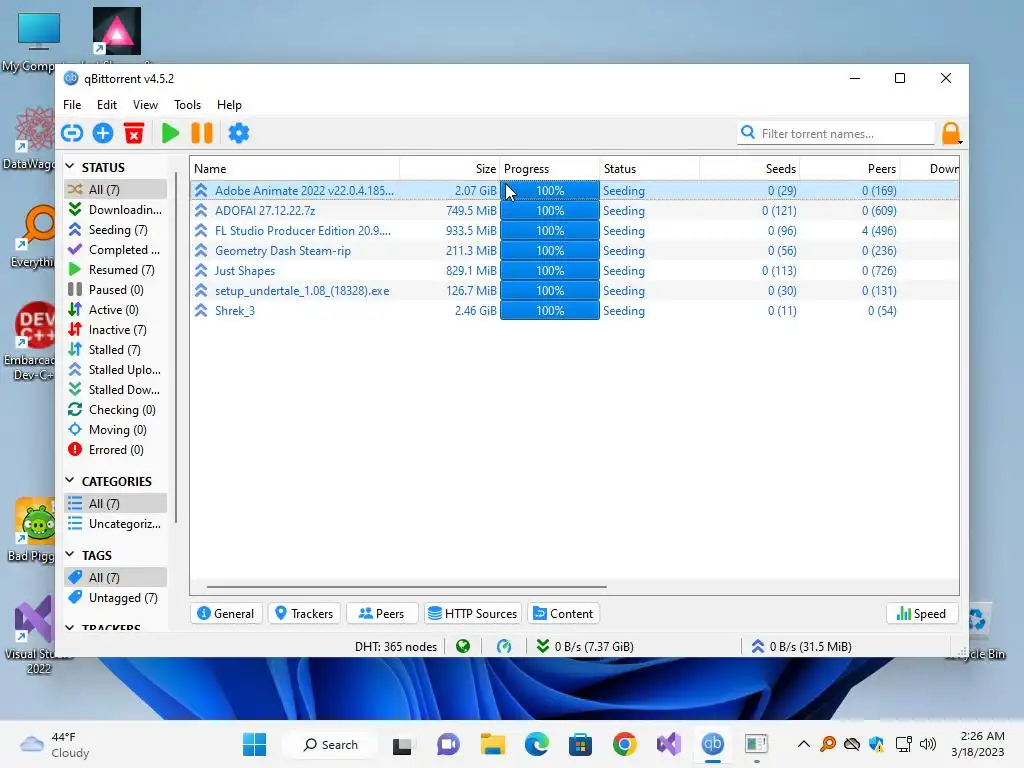Select the Stalled (7) filter
This screenshot has width=1024, height=768.
tap(116, 349)
